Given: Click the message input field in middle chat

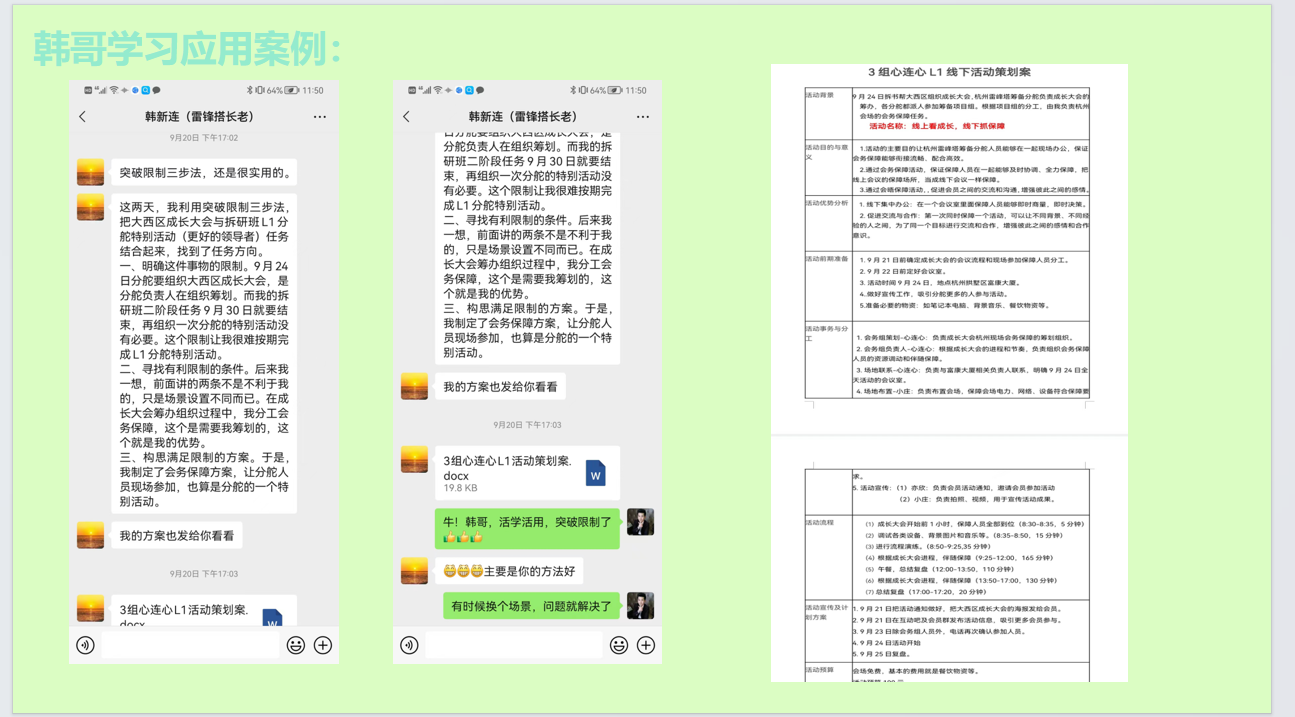Looking at the screenshot, I should (x=514, y=645).
